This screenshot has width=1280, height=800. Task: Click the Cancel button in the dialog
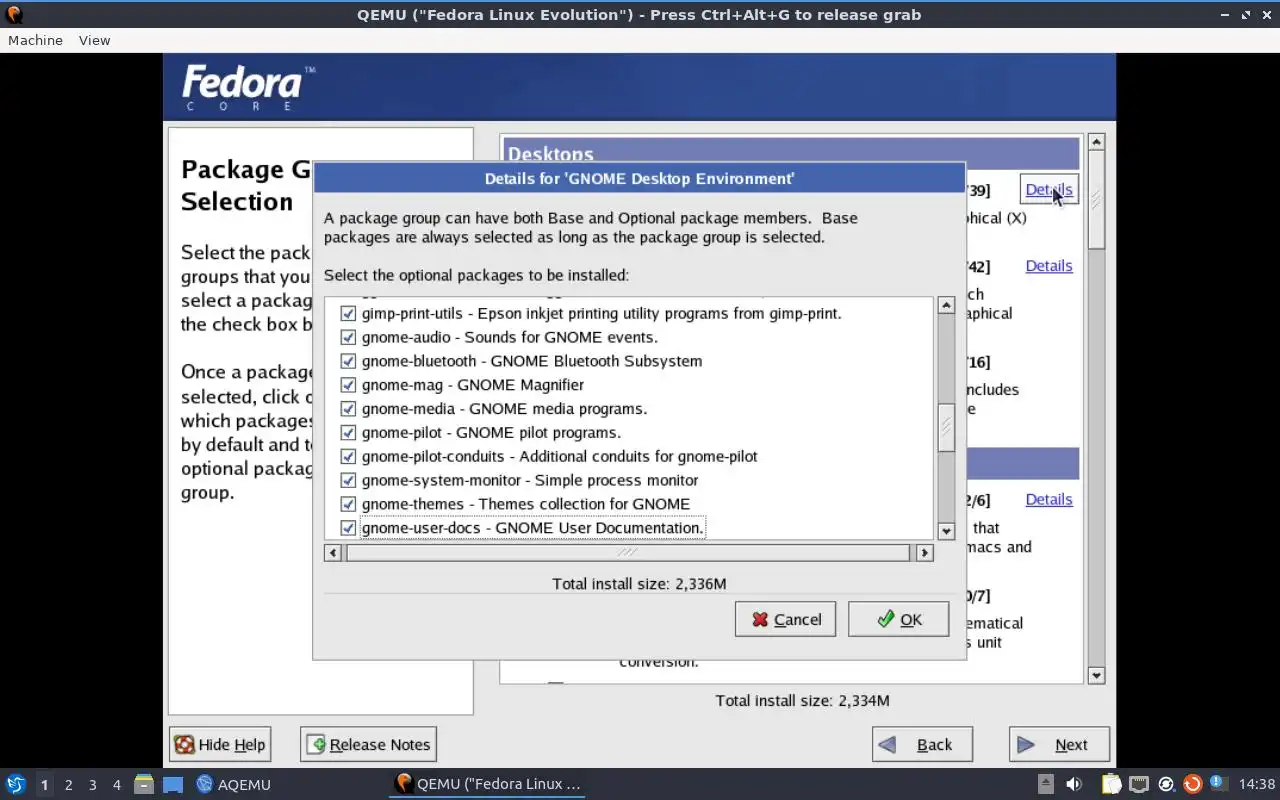pyautogui.click(x=785, y=619)
